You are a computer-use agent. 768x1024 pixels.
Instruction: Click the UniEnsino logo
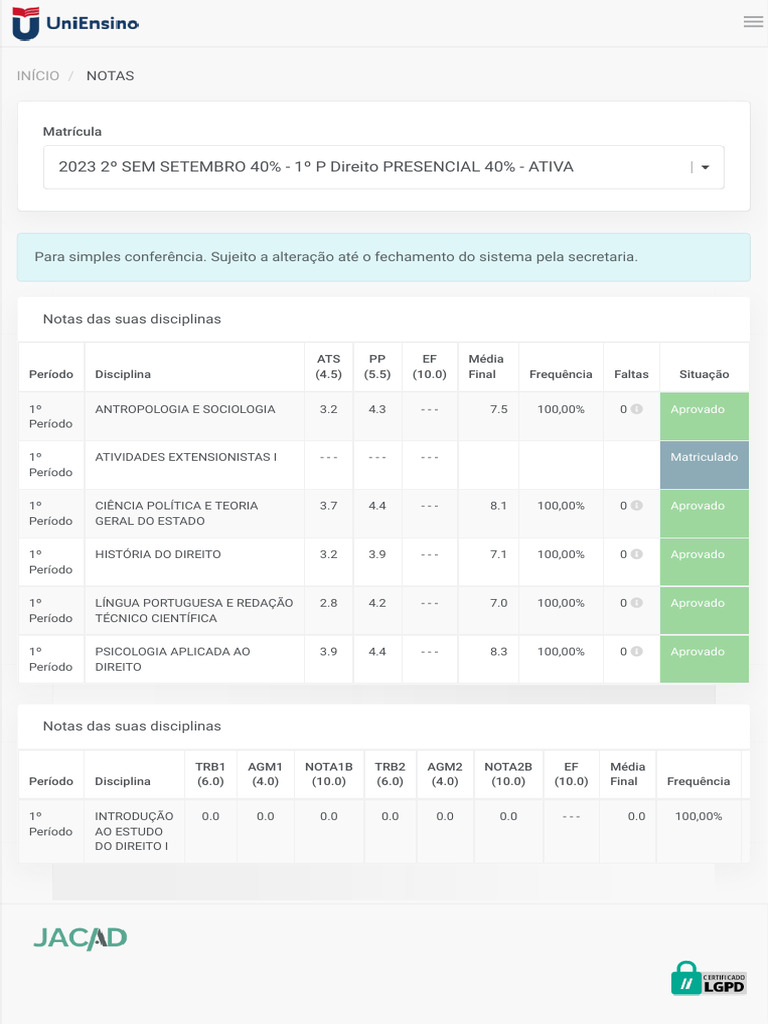75,23
